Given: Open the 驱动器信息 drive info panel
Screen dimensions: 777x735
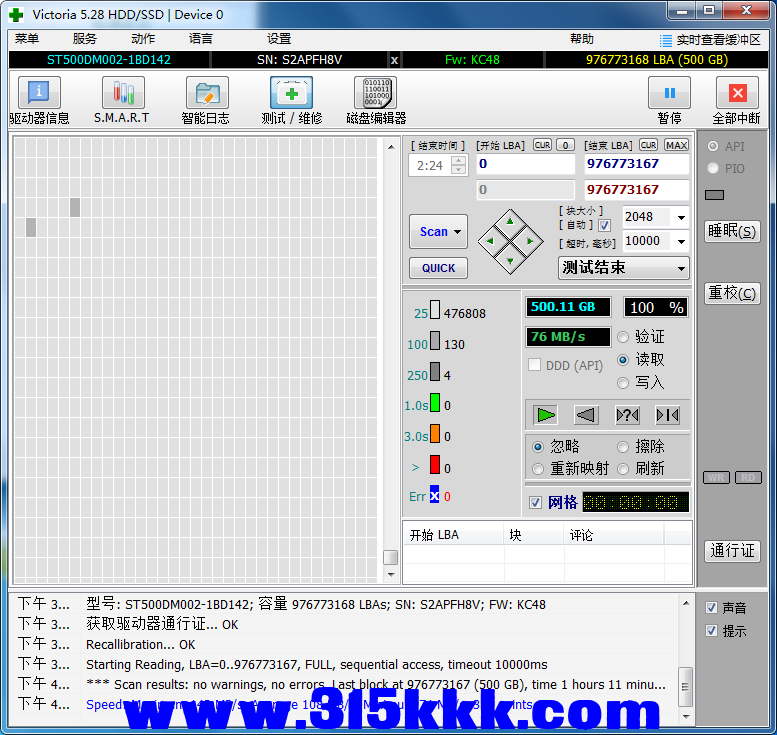Looking at the screenshot, I should coord(39,93).
